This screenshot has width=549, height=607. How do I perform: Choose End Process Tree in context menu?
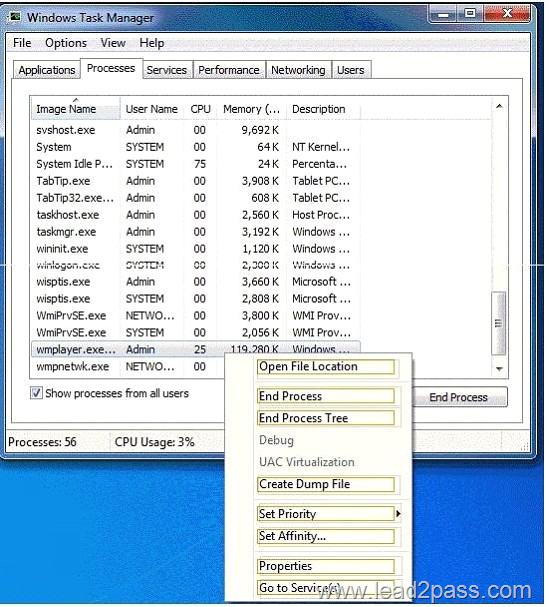coord(325,418)
